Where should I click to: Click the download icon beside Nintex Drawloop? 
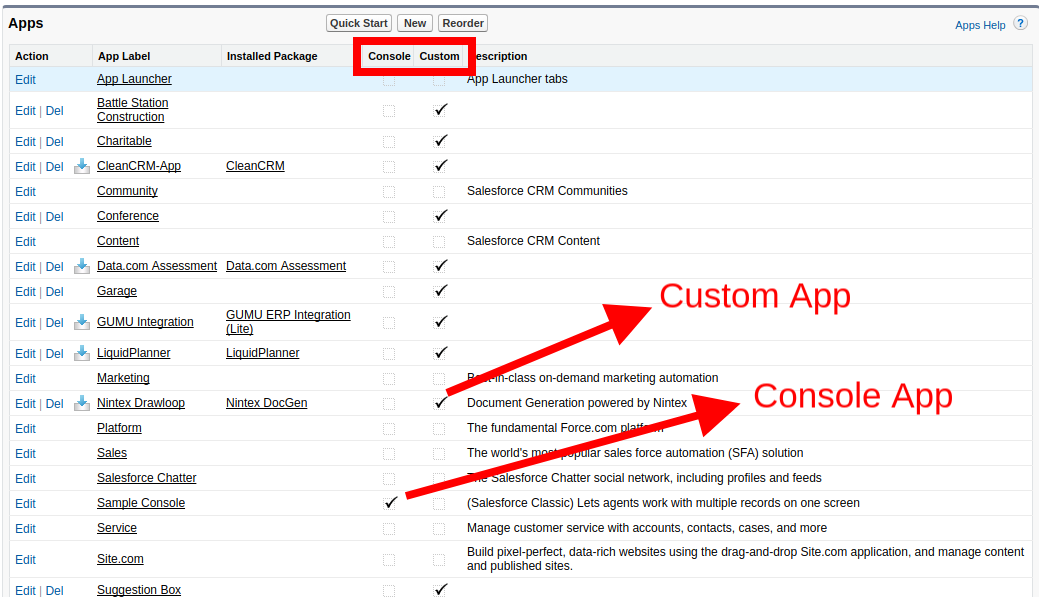pyautogui.click(x=82, y=403)
